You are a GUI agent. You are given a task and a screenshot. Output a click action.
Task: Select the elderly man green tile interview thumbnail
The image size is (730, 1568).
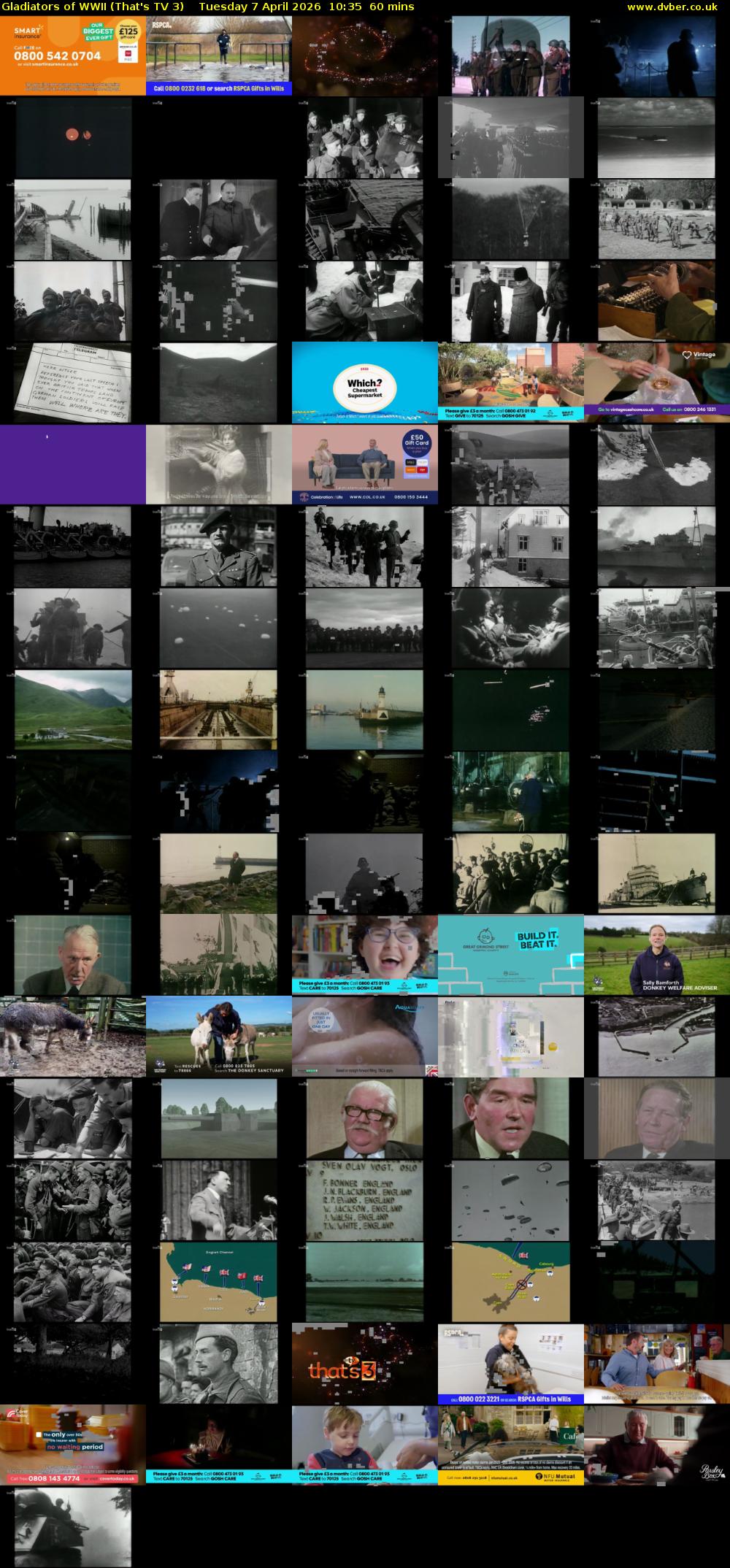[73, 954]
